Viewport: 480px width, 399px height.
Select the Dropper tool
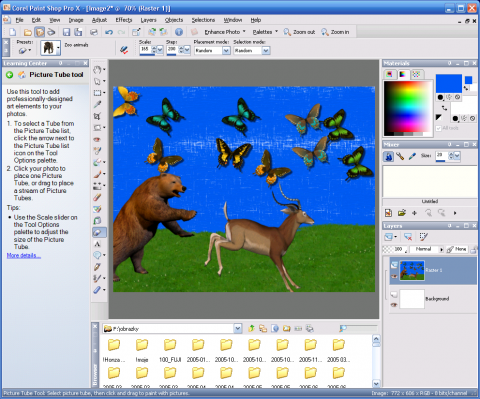point(97,105)
